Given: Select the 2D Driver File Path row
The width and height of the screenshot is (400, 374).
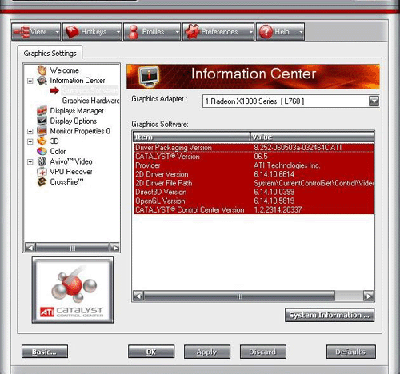Looking at the screenshot, I should [x=254, y=183].
